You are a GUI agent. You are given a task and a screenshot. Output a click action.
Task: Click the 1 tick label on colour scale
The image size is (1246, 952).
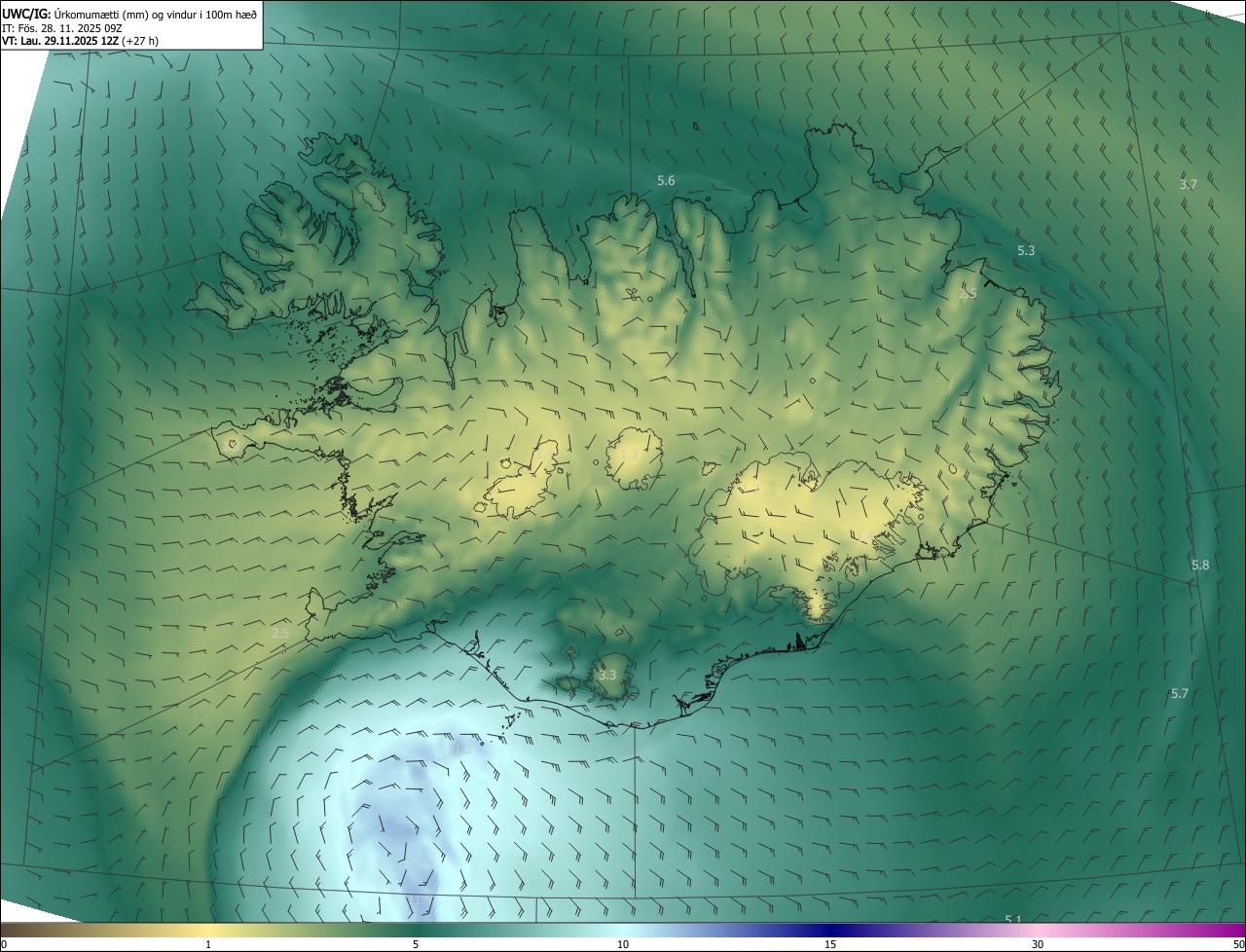pyautogui.click(x=208, y=944)
